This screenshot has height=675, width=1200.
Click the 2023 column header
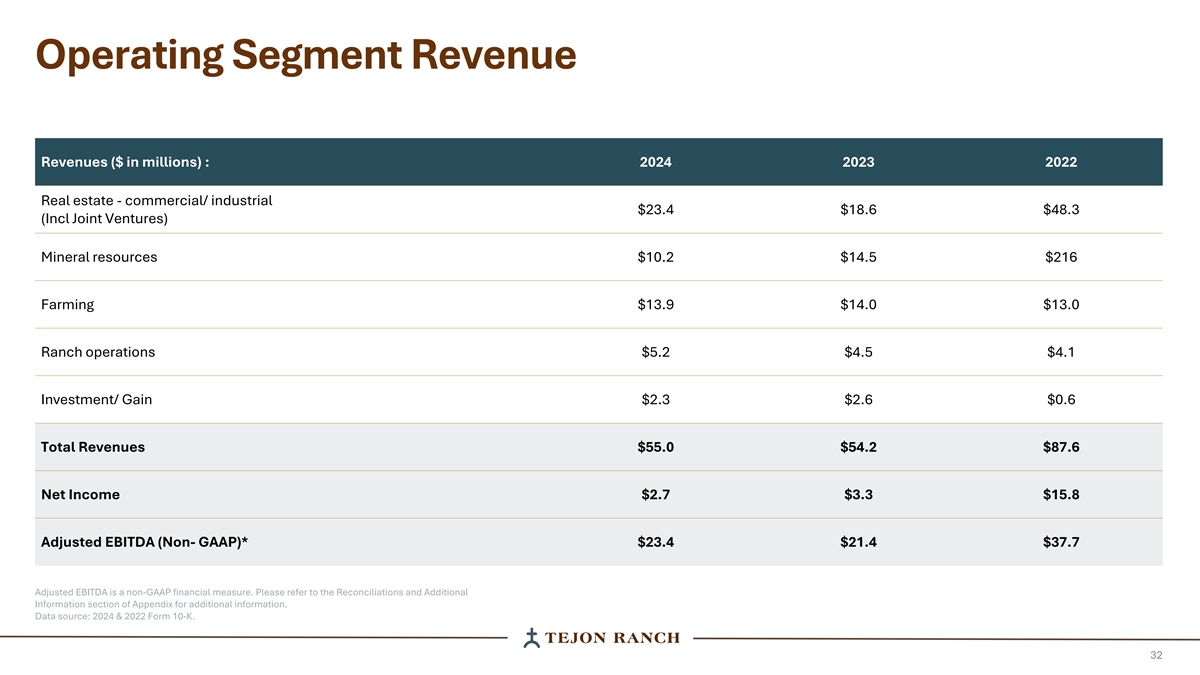click(858, 162)
